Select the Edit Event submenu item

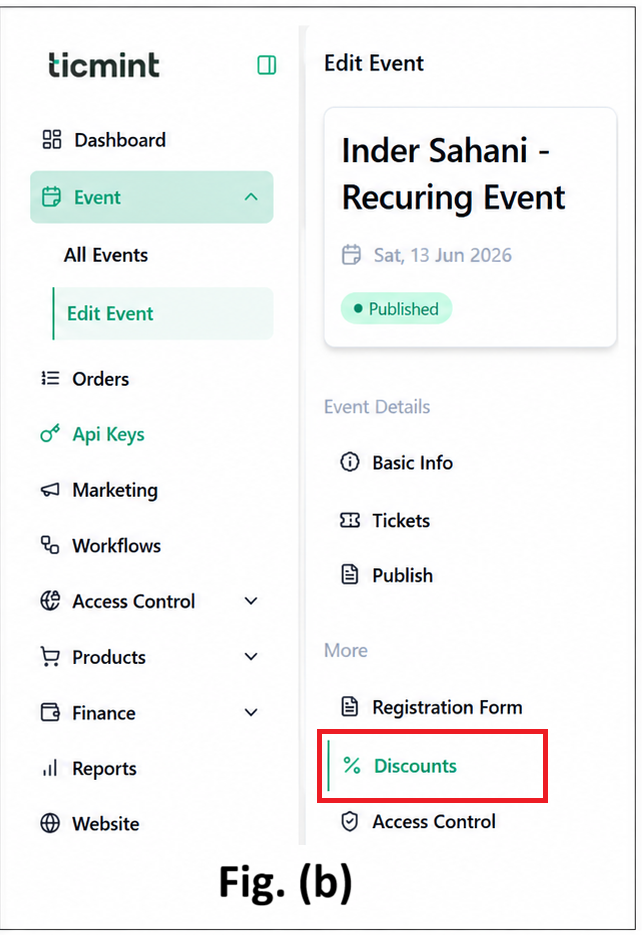163,314
